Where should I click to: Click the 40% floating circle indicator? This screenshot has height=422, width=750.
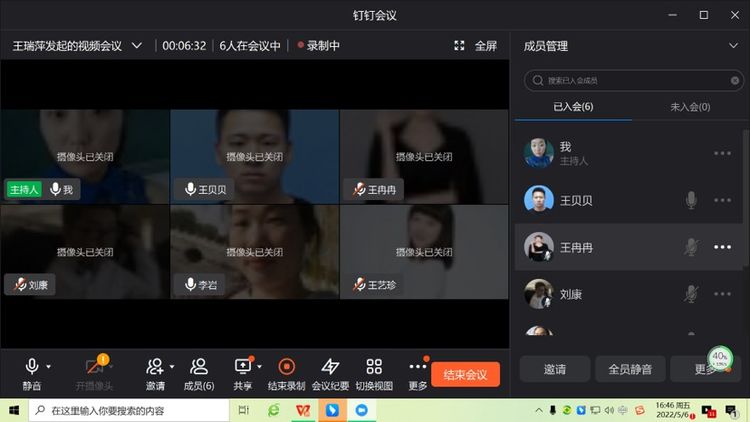720,358
